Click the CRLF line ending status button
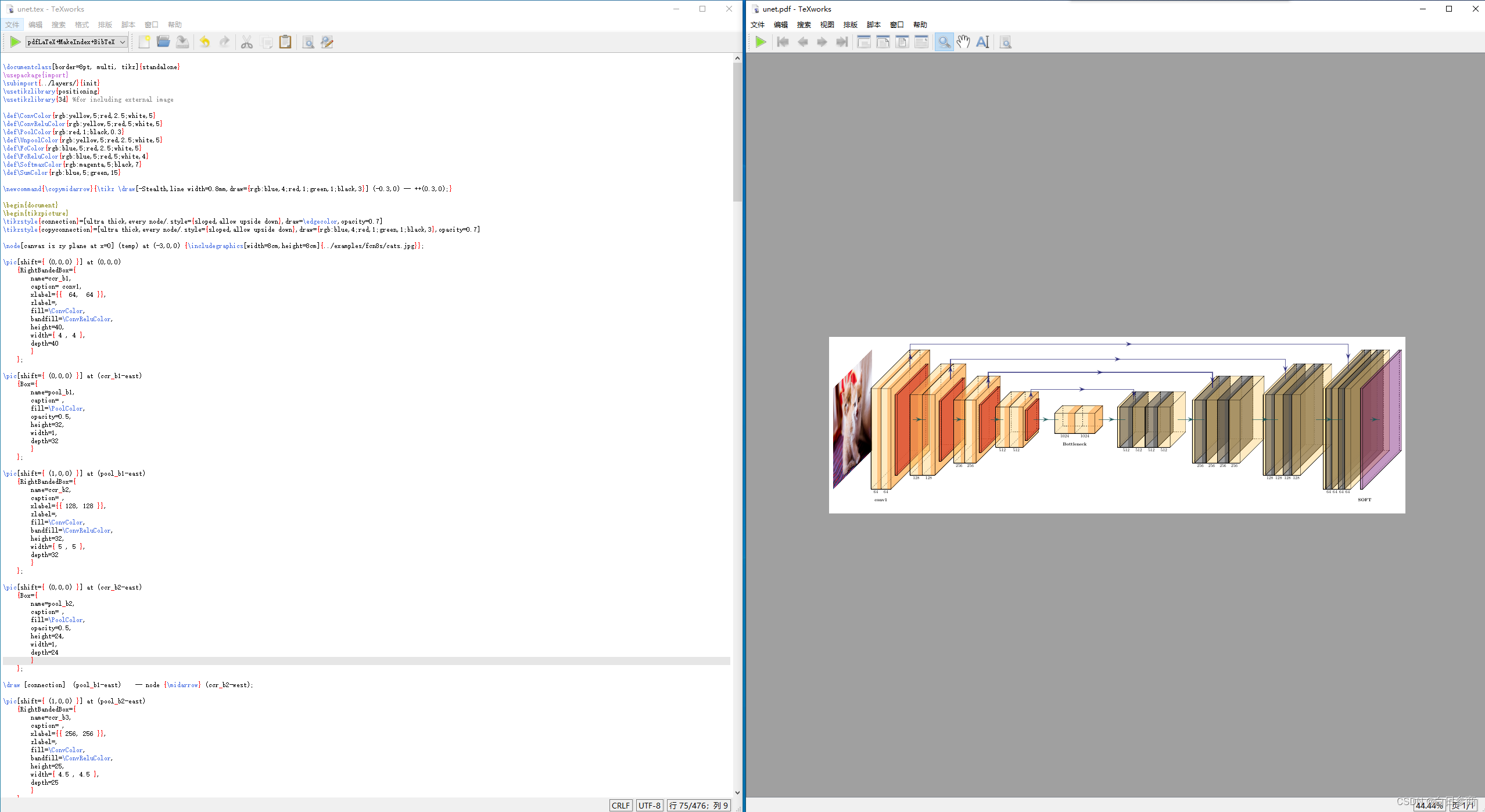The image size is (1485, 812). coord(620,805)
